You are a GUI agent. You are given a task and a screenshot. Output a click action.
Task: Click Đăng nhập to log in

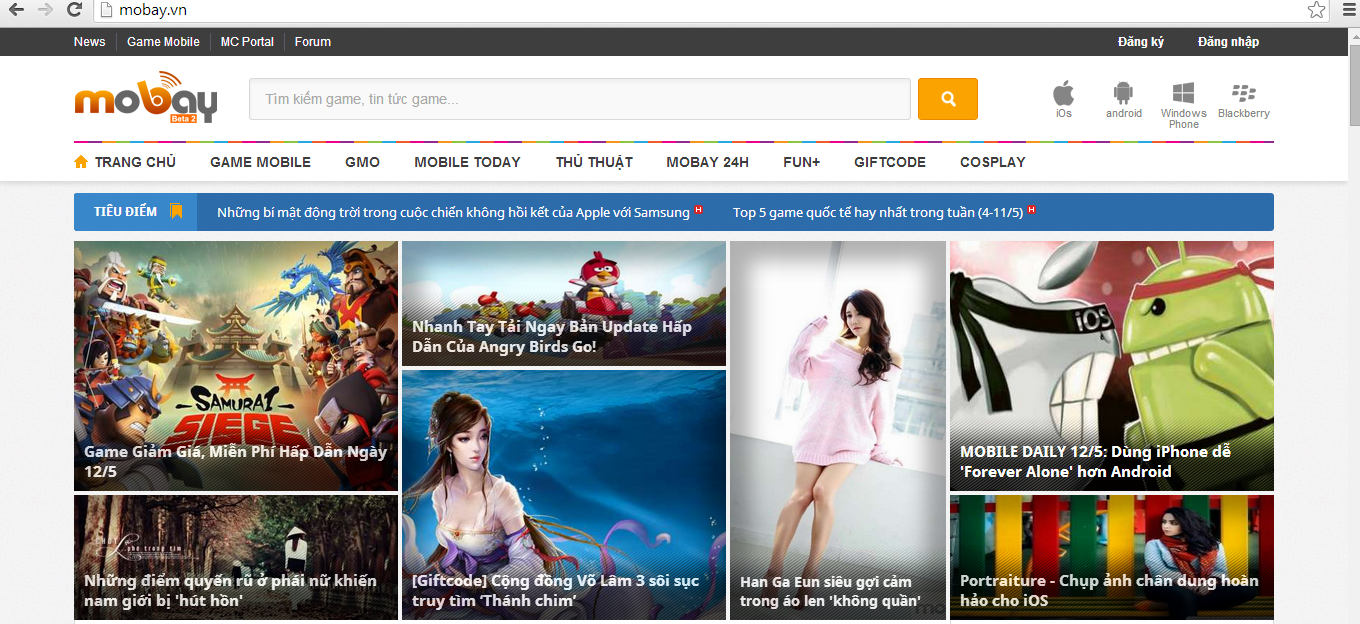(1227, 41)
